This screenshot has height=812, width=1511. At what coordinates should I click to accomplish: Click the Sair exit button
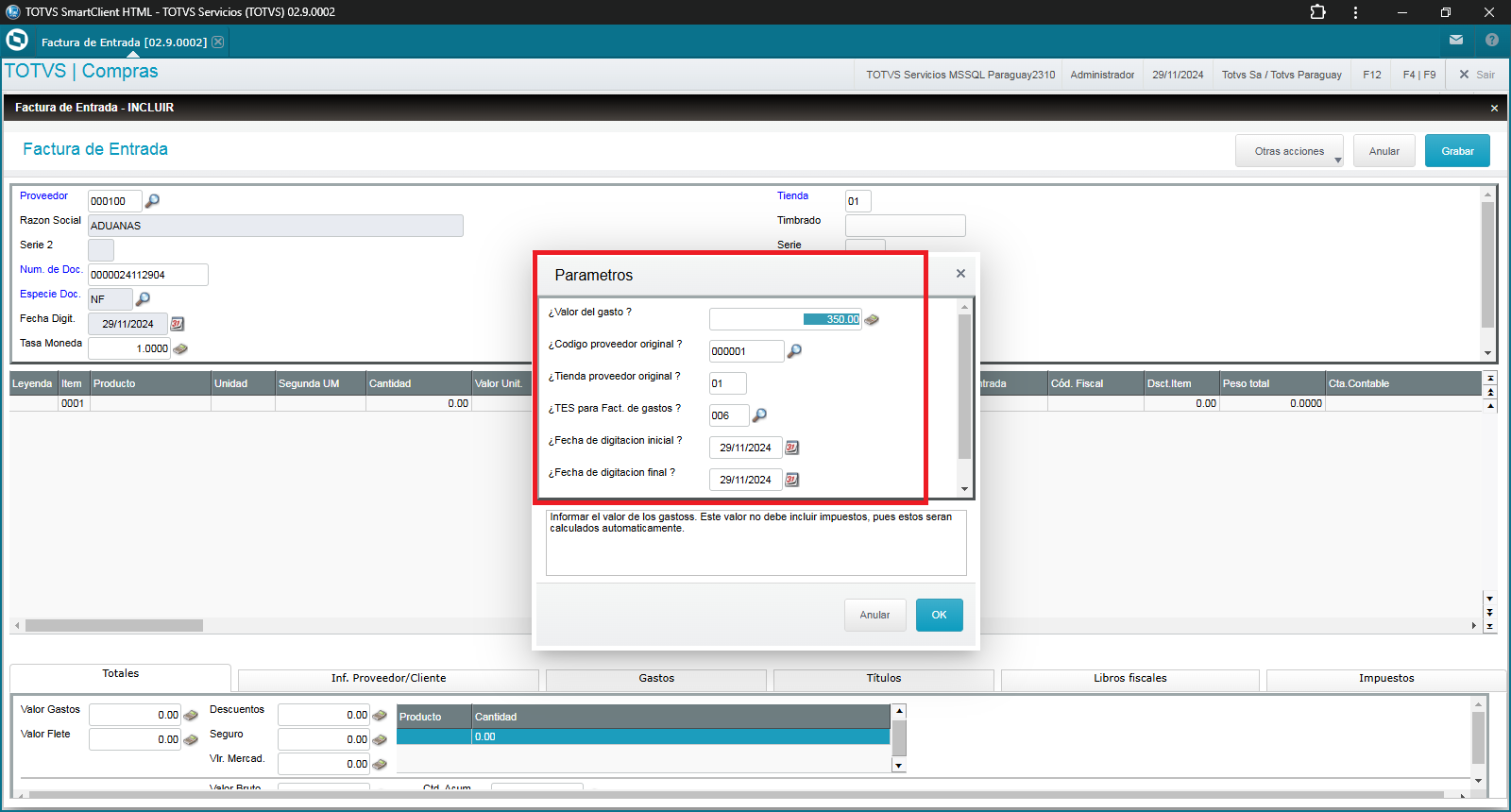point(1477,75)
